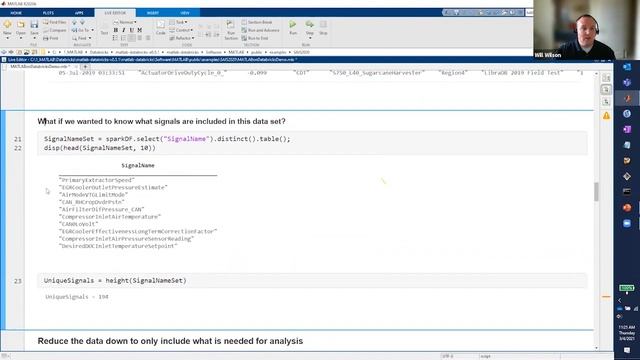
Task: Click the back navigation arrow in address bar
Action: [x=4, y=52]
